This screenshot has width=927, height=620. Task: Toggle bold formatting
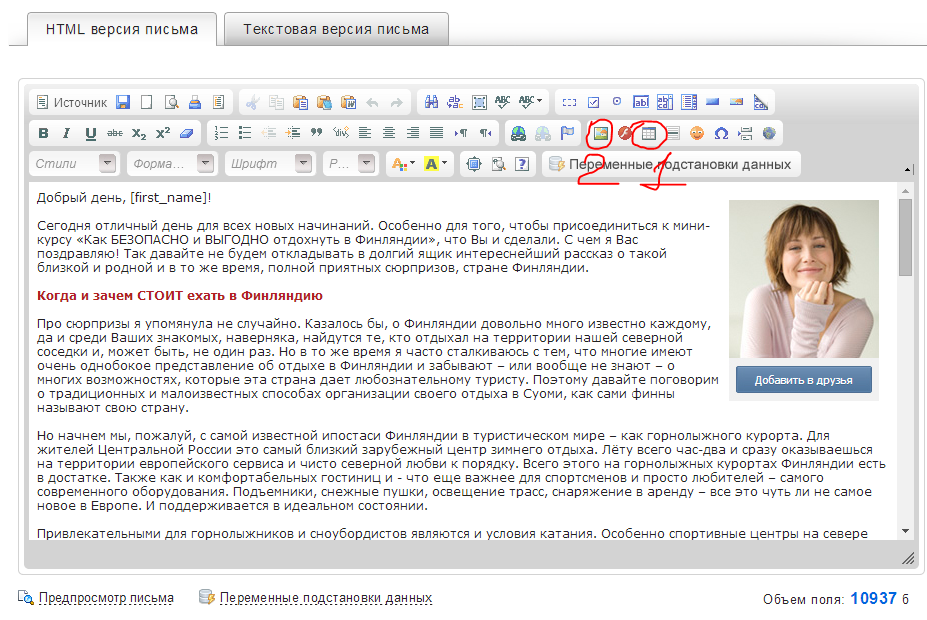(43, 133)
